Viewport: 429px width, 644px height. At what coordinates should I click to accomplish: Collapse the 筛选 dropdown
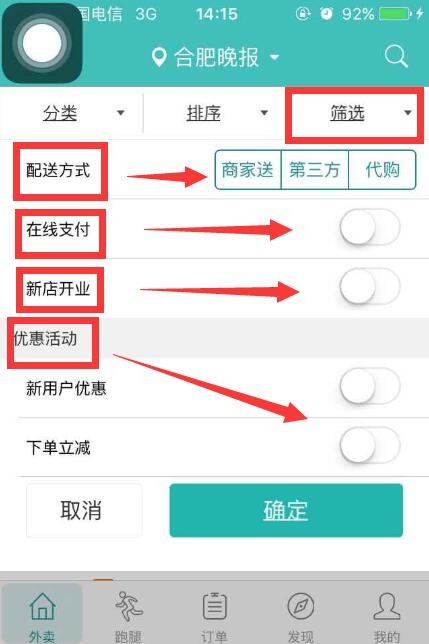[354, 113]
